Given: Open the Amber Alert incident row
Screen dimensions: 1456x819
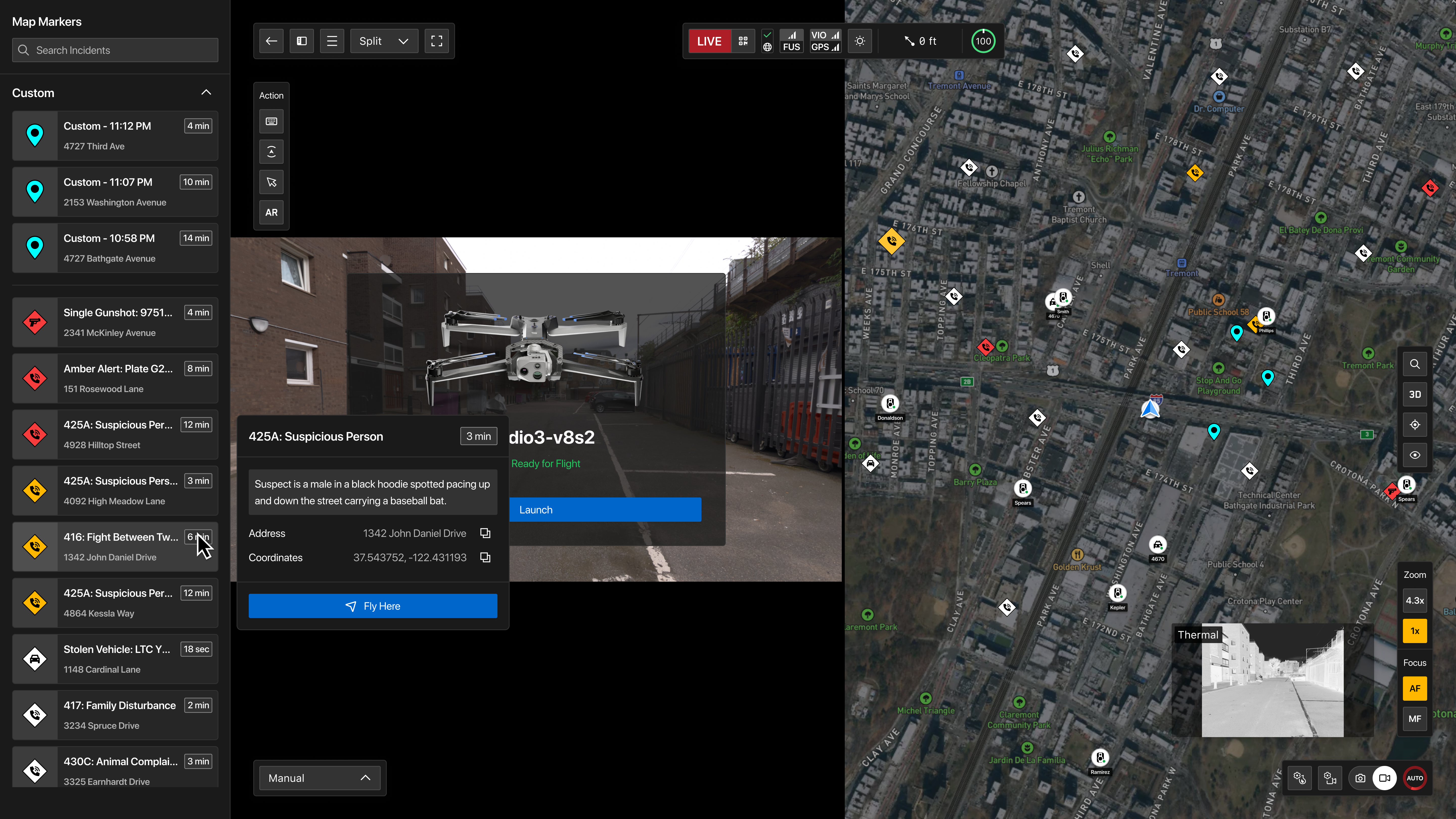Looking at the screenshot, I should click(115, 379).
